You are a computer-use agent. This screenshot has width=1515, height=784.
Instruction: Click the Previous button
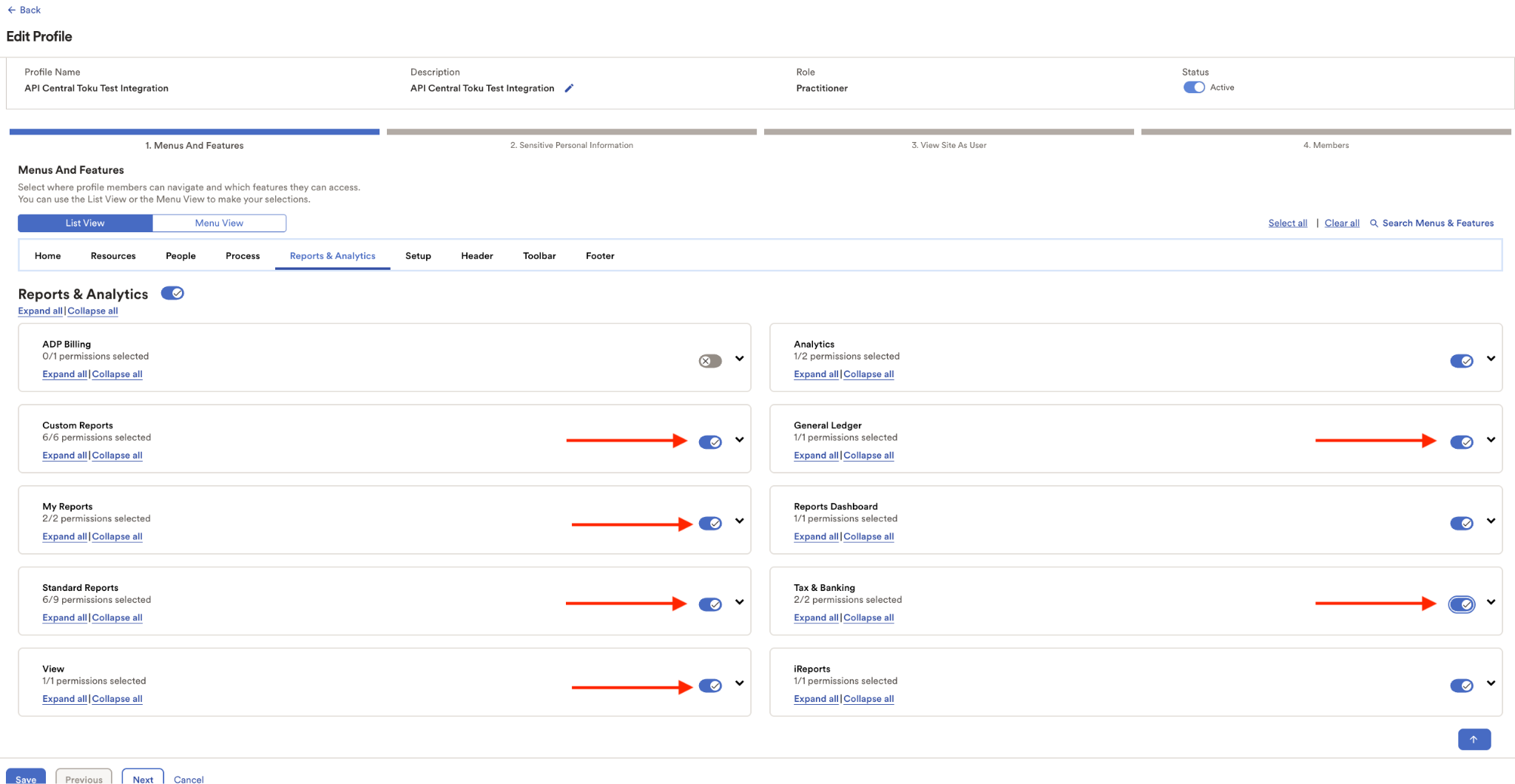point(84,777)
